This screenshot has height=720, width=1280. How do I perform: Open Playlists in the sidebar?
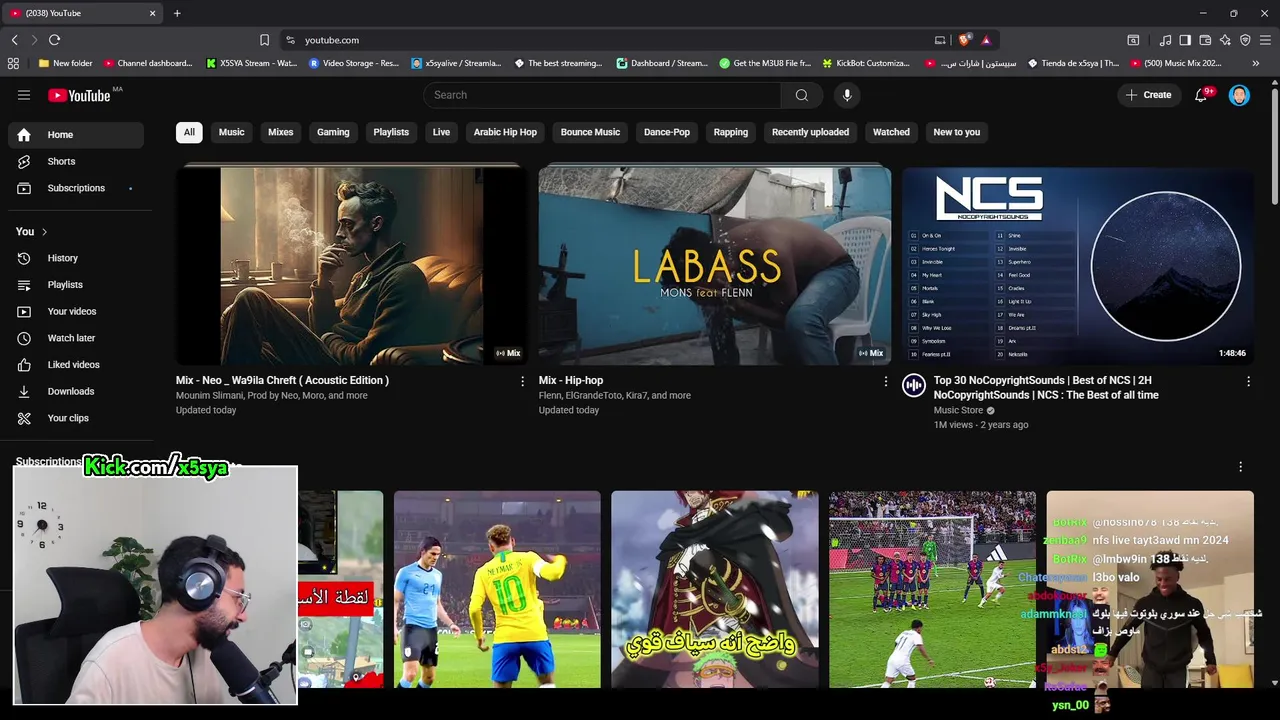(x=76, y=285)
